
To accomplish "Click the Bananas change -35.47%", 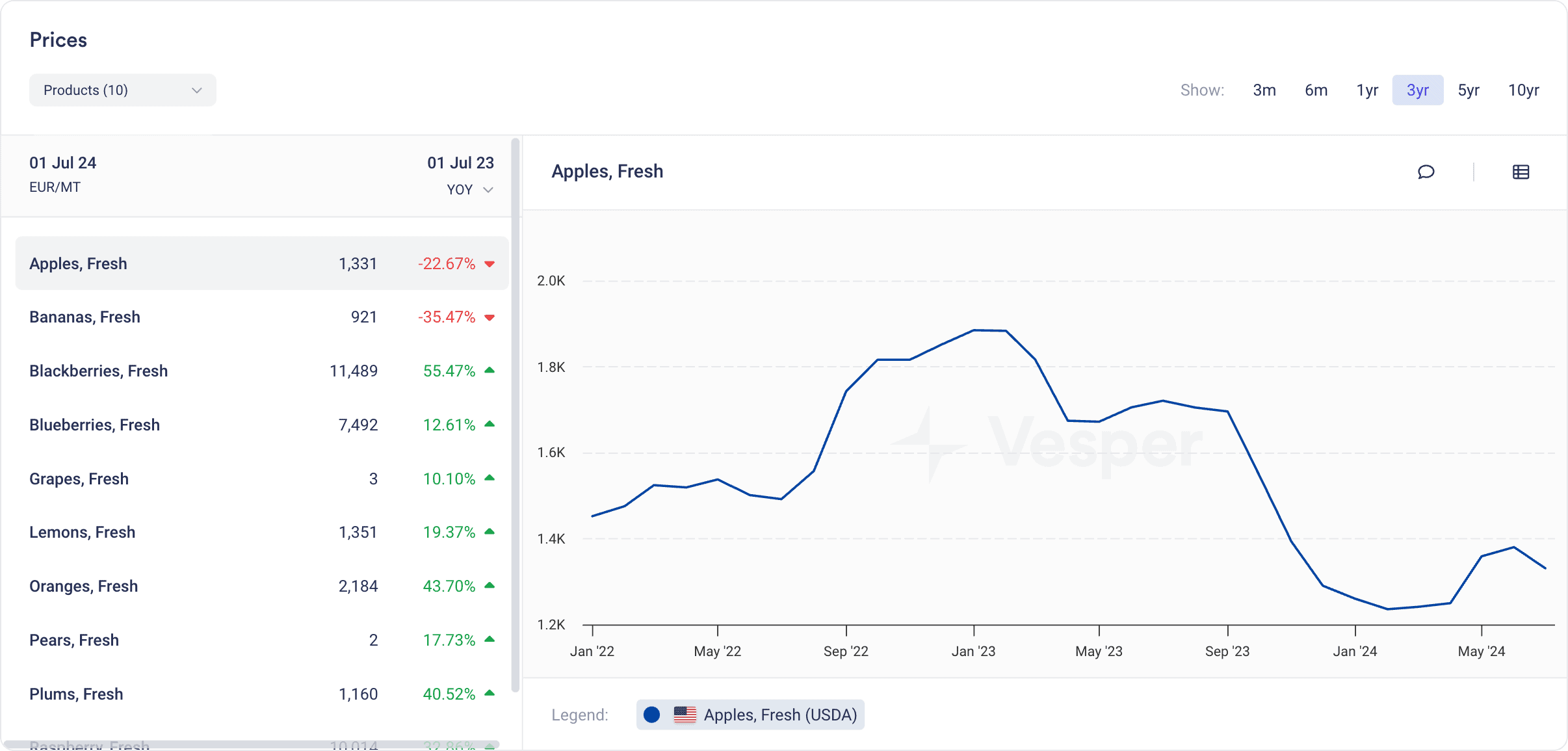I will [447, 317].
